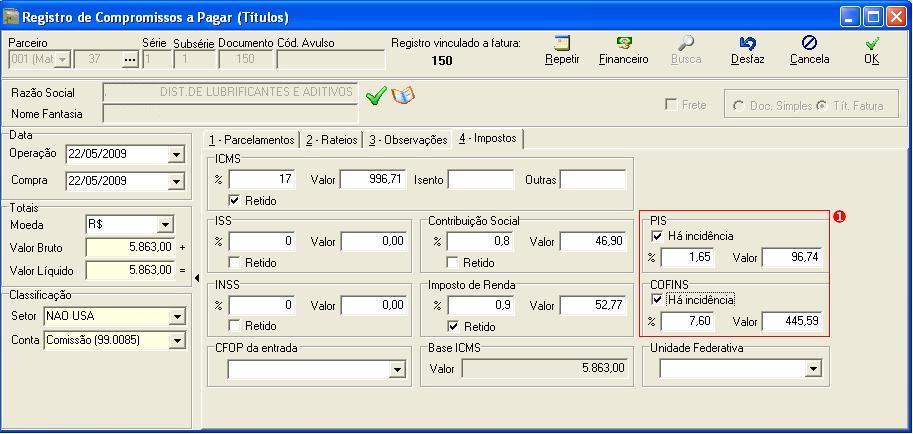Open the Operação date dropdown

pyautogui.click(x=177, y=155)
